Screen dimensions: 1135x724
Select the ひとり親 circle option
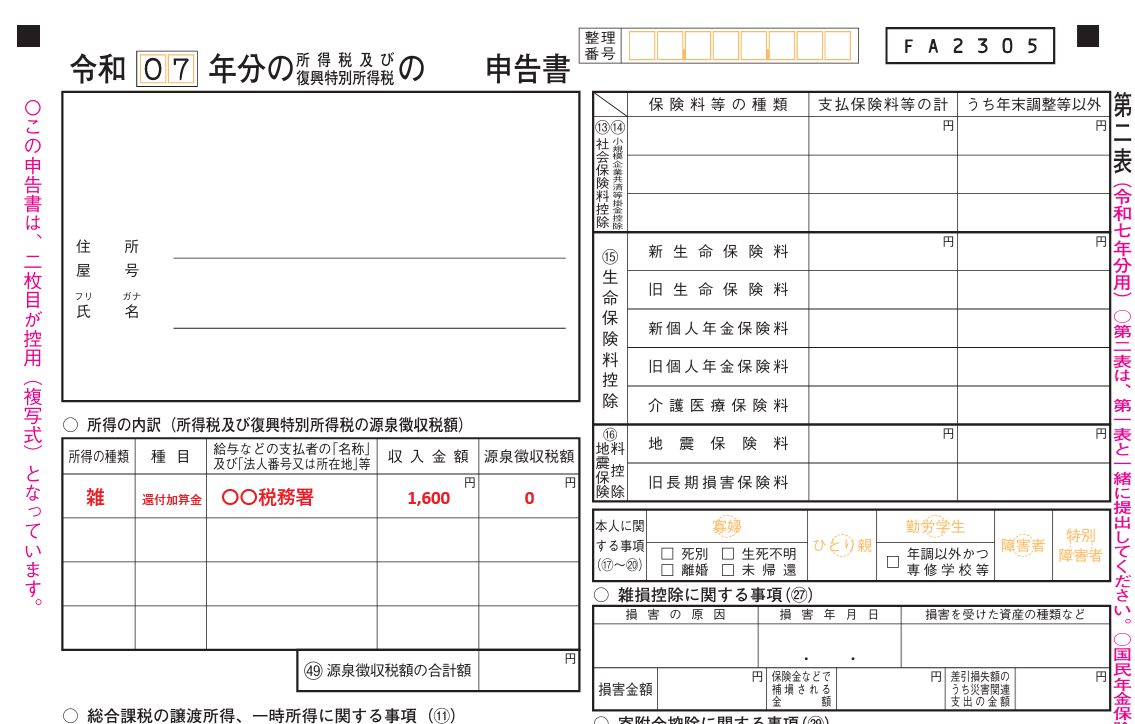[841, 545]
